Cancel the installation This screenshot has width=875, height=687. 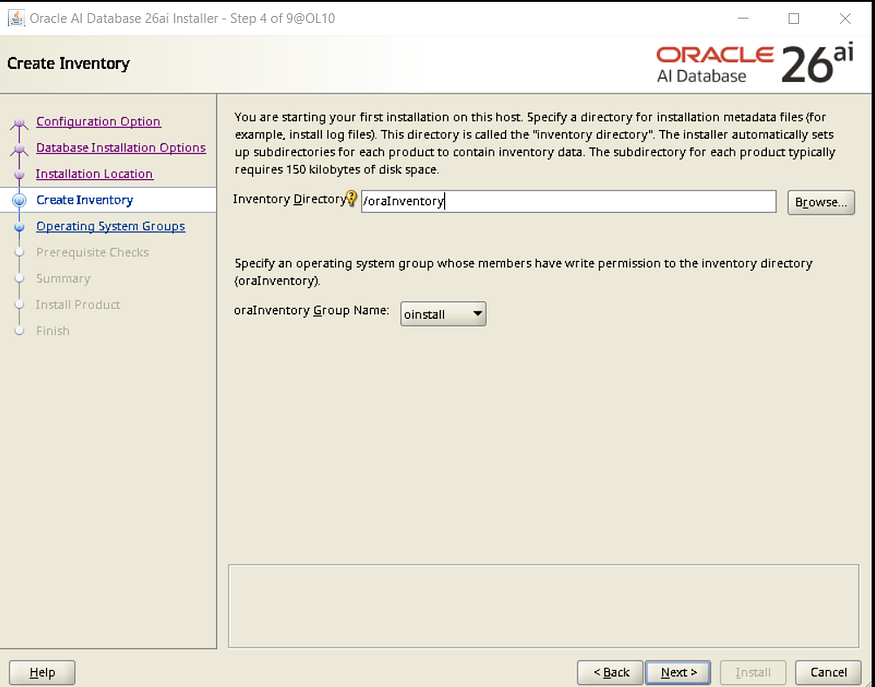point(828,672)
